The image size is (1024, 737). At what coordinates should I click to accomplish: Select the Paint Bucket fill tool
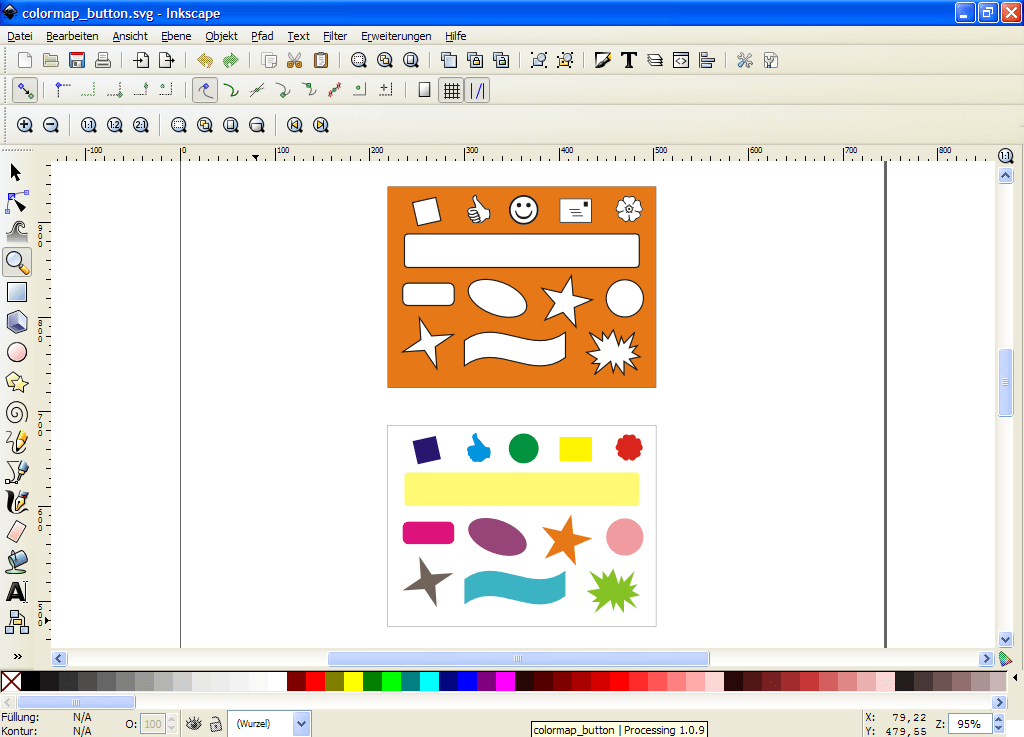pyautogui.click(x=16, y=562)
